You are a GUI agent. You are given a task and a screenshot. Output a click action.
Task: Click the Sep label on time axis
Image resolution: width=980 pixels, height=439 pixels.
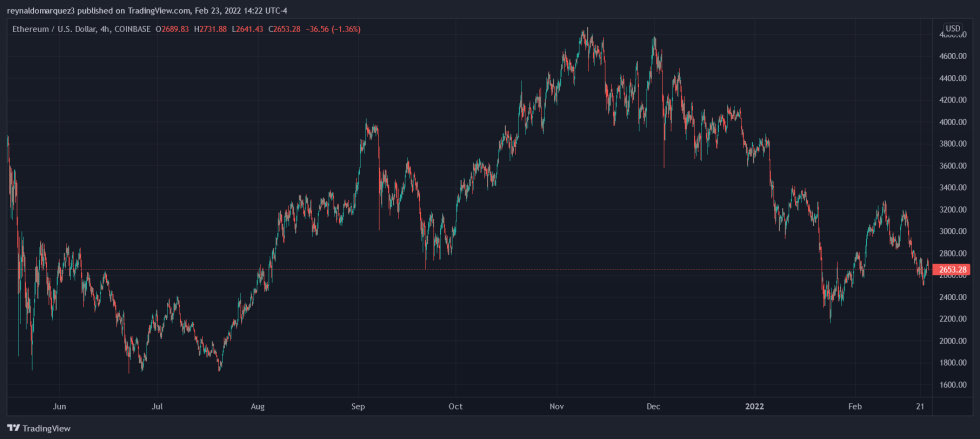point(358,406)
